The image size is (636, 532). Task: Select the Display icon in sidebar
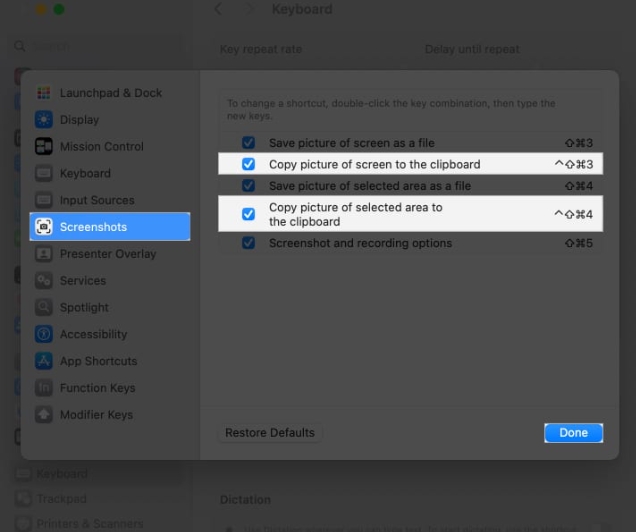(x=44, y=120)
